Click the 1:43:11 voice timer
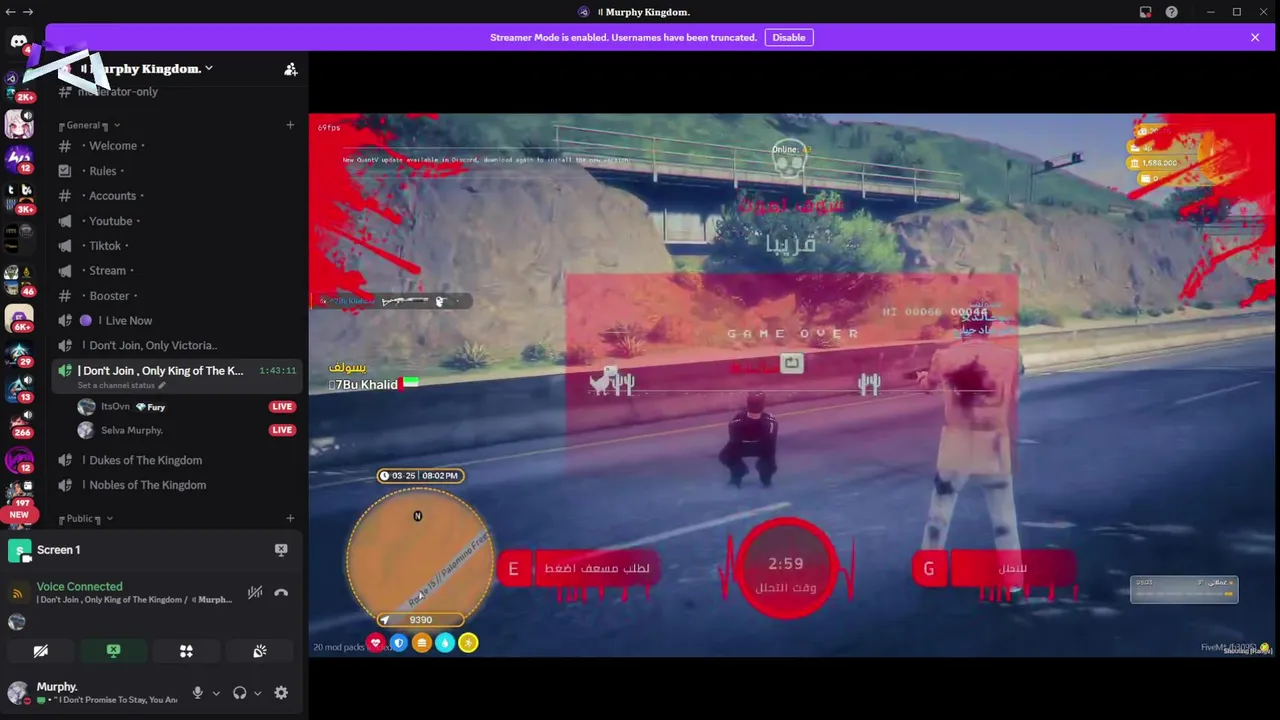The width and height of the screenshot is (1280, 720). [278, 371]
